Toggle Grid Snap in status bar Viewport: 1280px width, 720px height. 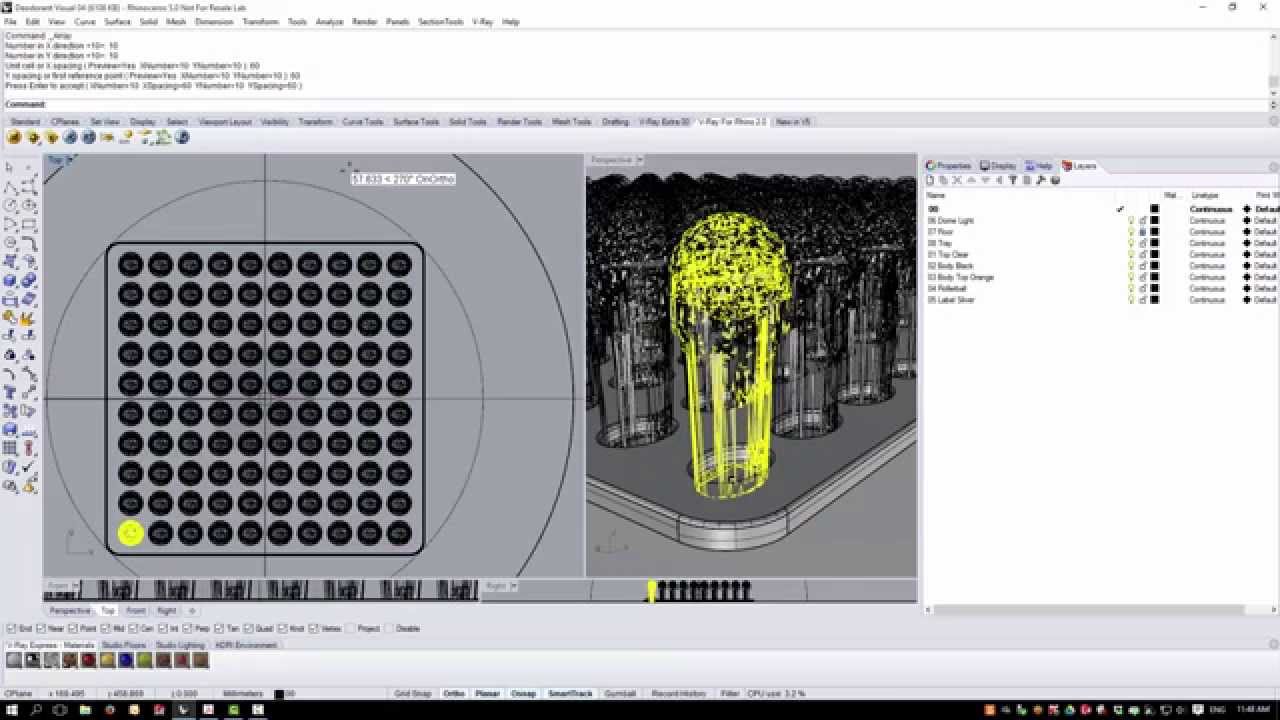413,693
